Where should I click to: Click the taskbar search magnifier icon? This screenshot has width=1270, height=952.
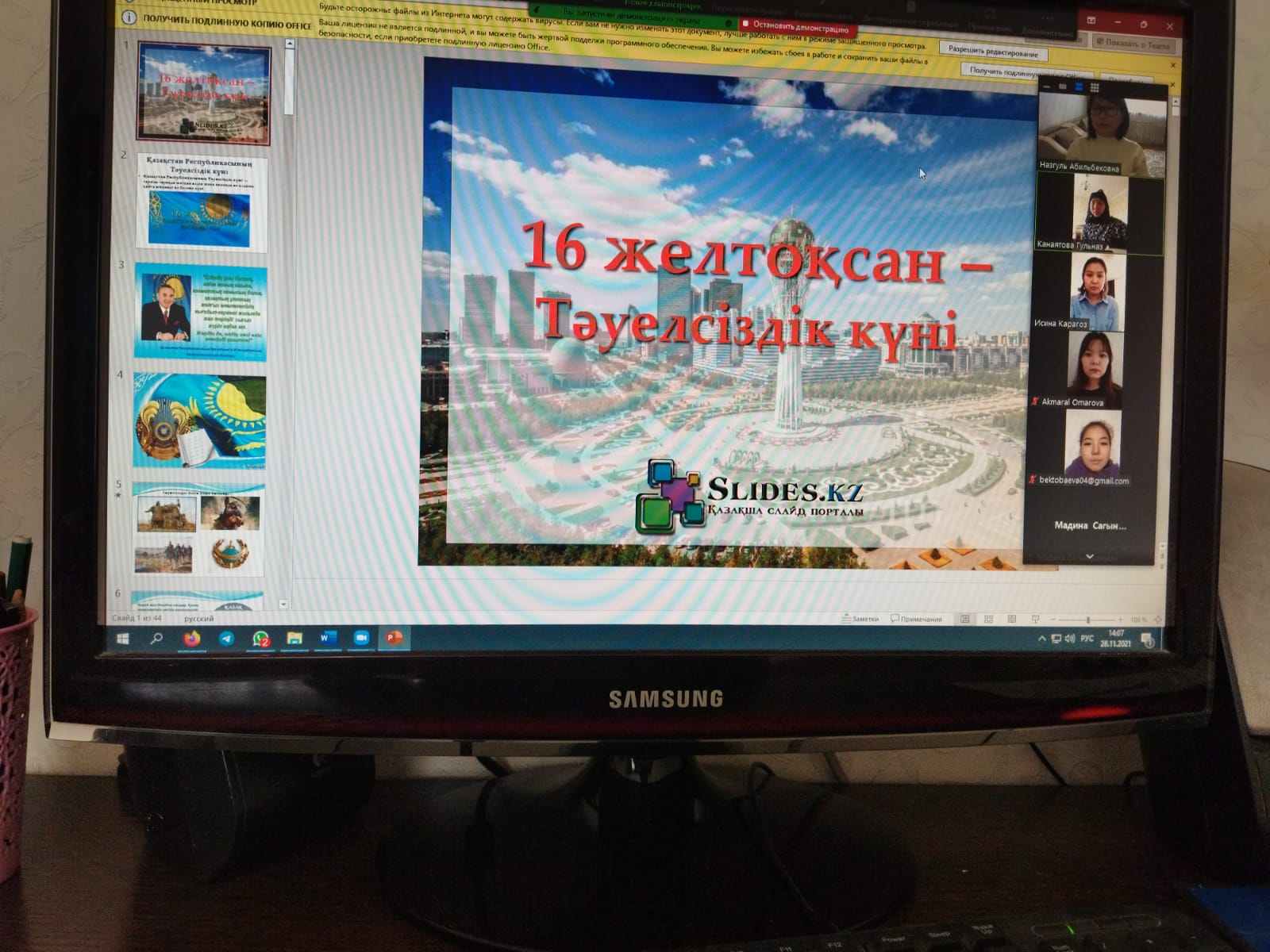click(156, 638)
